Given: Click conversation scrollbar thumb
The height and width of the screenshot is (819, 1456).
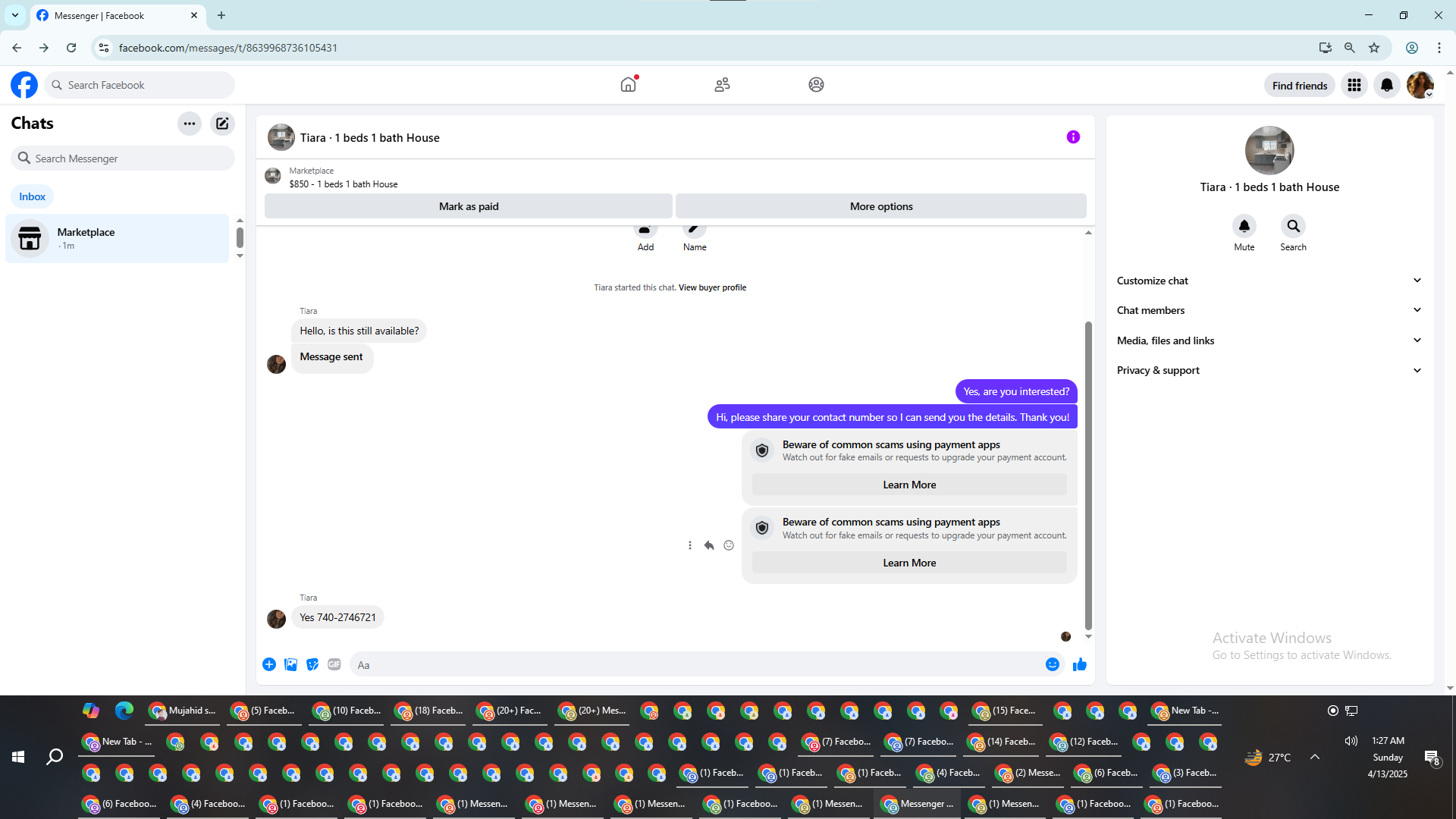Looking at the screenshot, I should click(x=1088, y=475).
